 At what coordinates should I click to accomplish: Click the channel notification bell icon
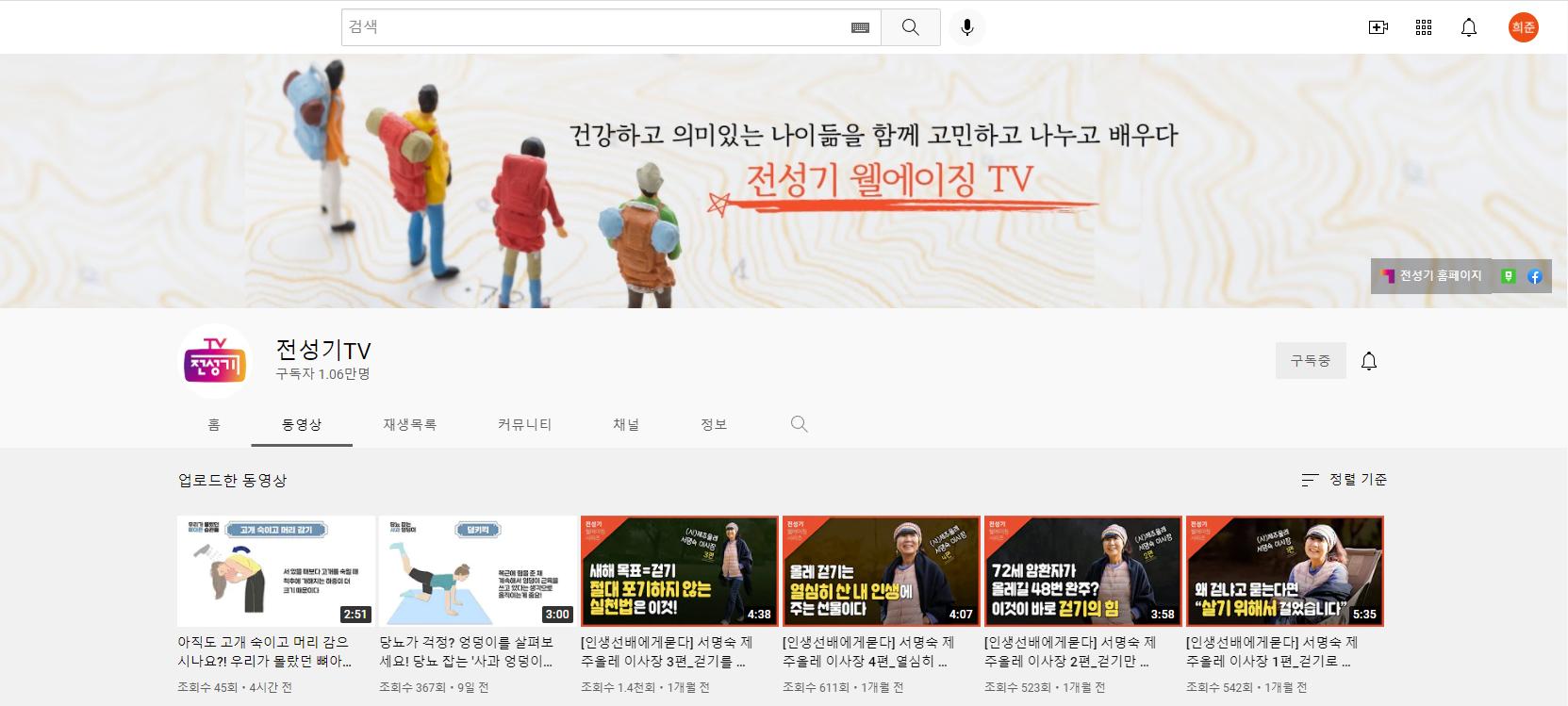1369,361
